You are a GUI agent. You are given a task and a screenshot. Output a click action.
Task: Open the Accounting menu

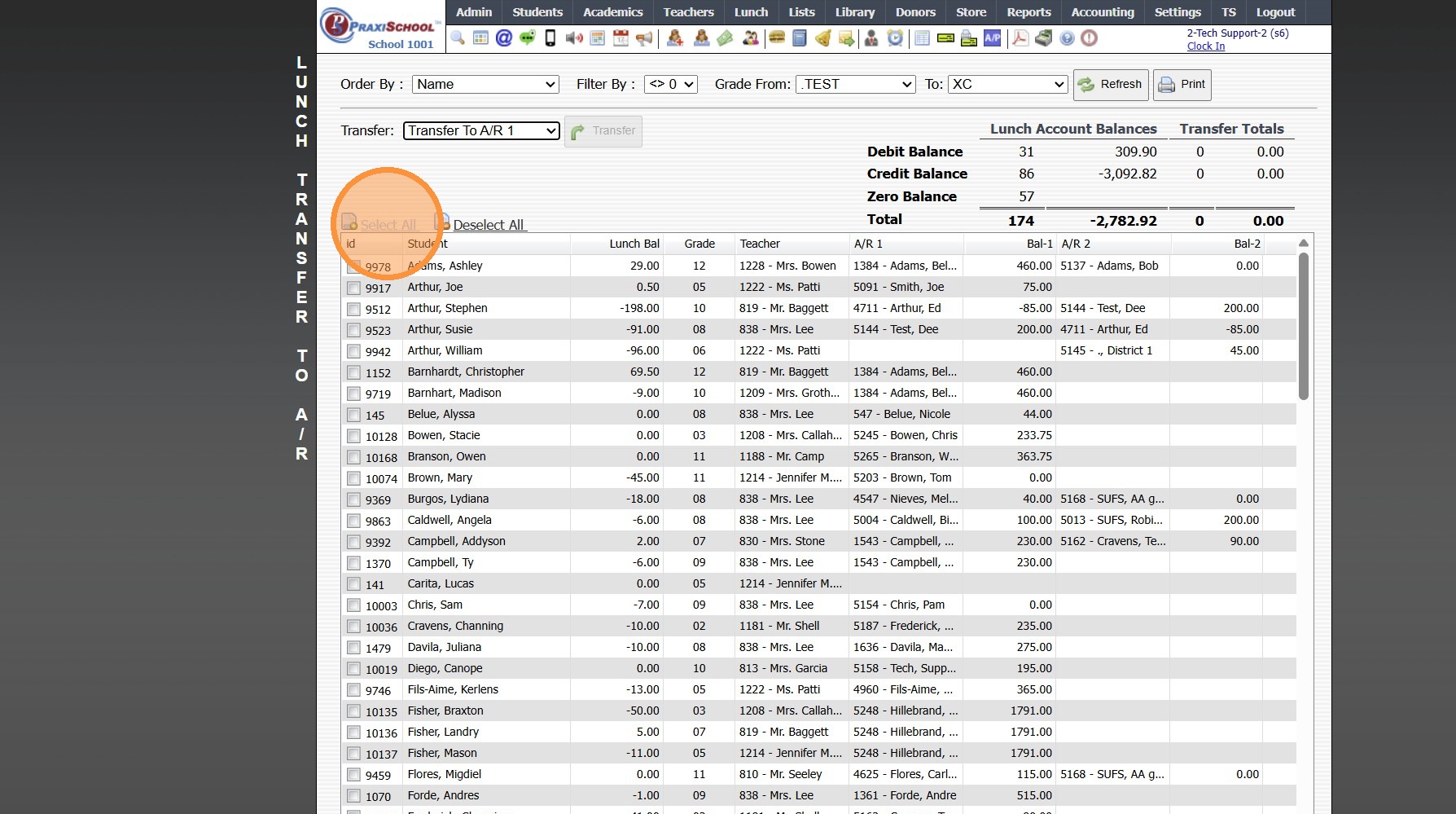[1102, 12]
